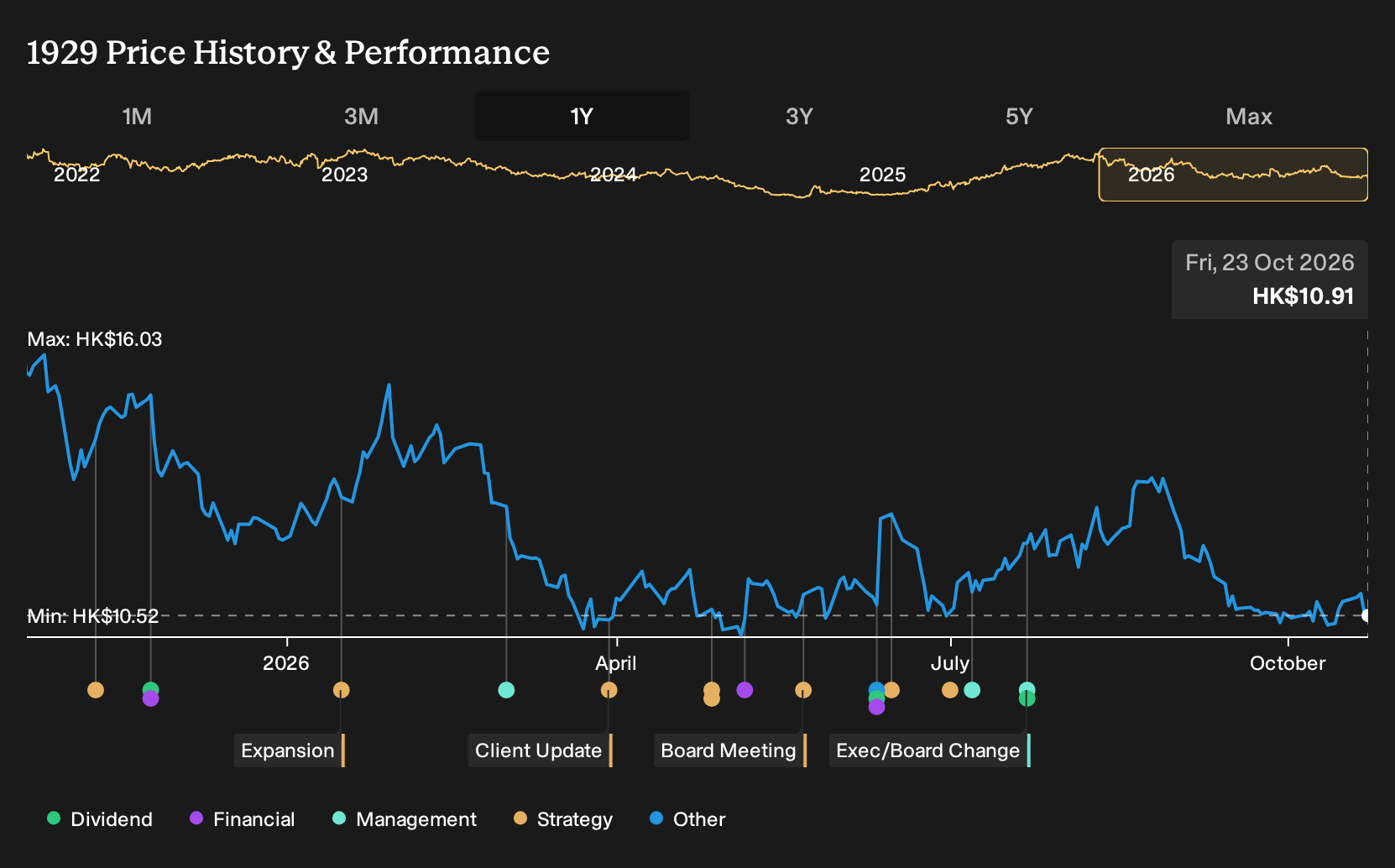Click the Strategy marker above Board Meeting label

803,690
